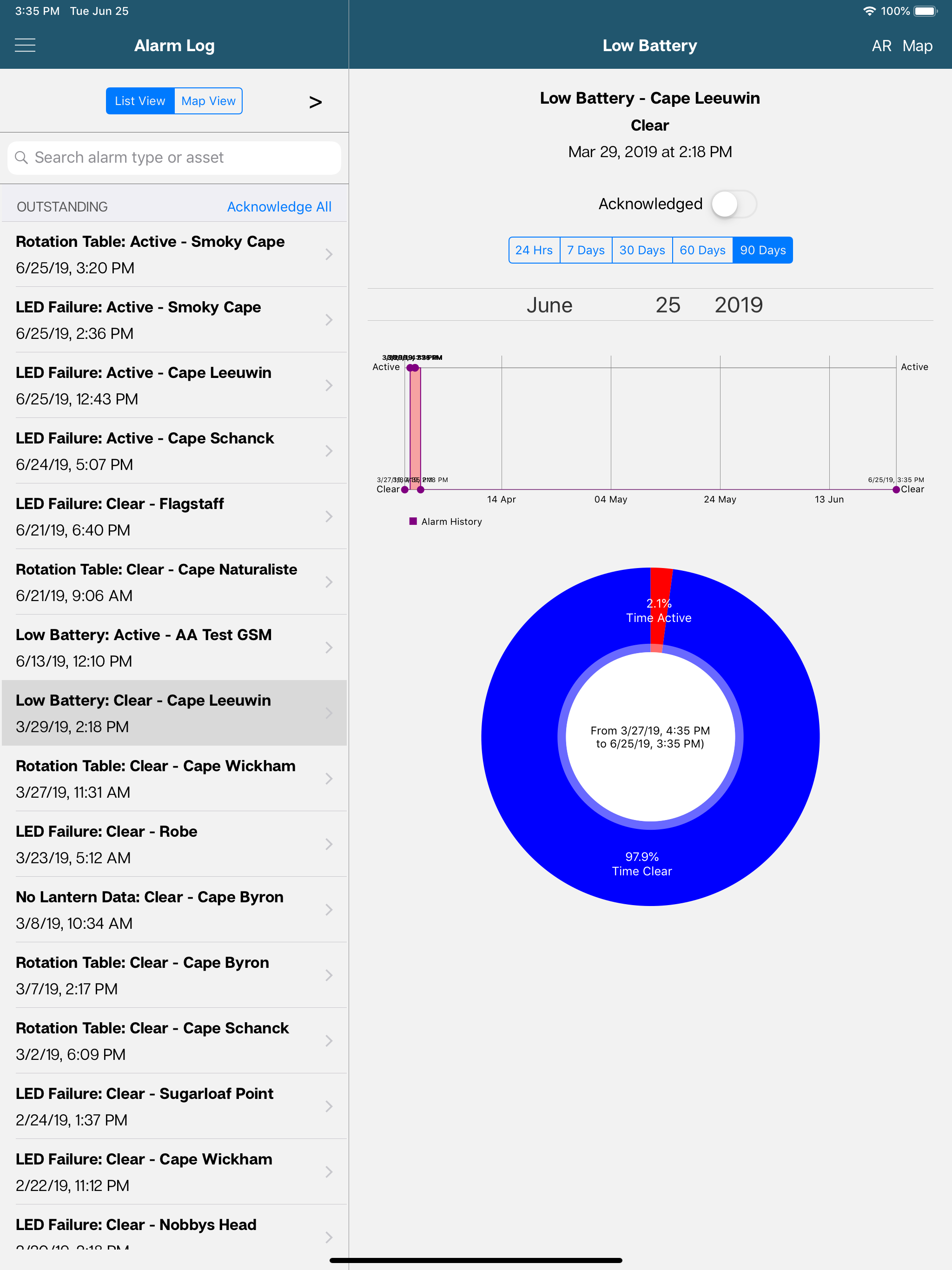Click the blue Time Clear pie section
This screenshot has height=1270, width=952.
pos(650,864)
